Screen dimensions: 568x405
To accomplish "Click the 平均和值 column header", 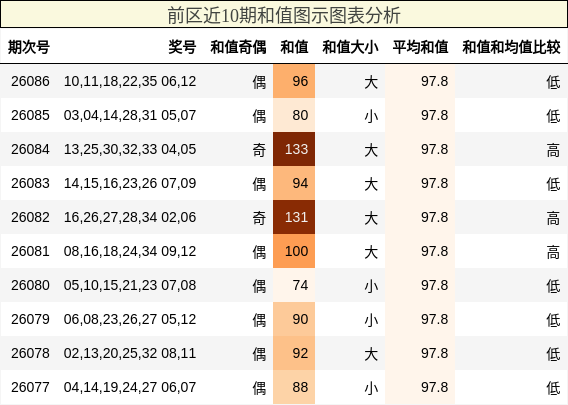I will [x=420, y=47].
